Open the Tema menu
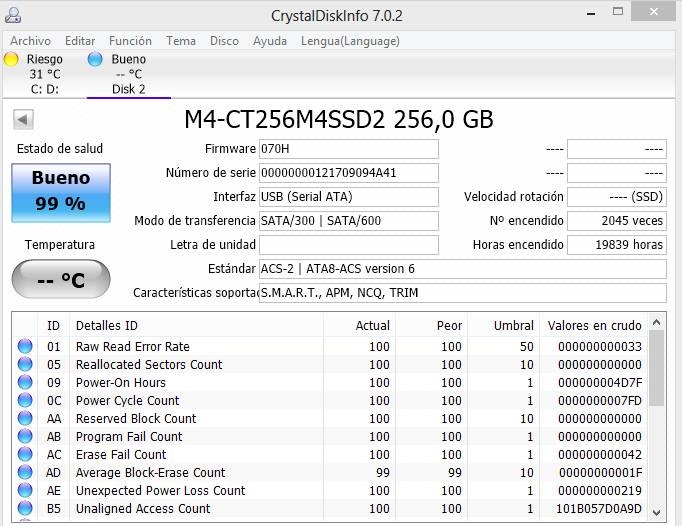Viewport: 682px width, 526px height. tap(181, 41)
